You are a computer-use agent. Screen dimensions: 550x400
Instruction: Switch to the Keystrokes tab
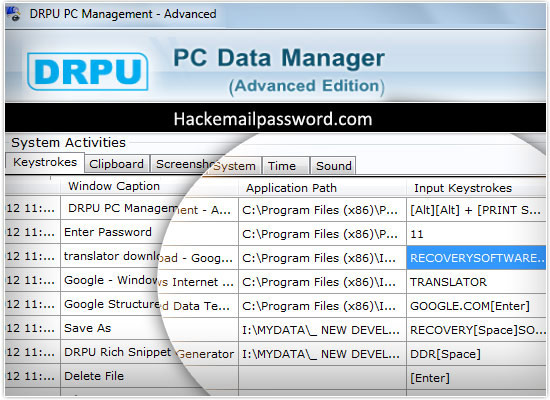tap(45, 162)
